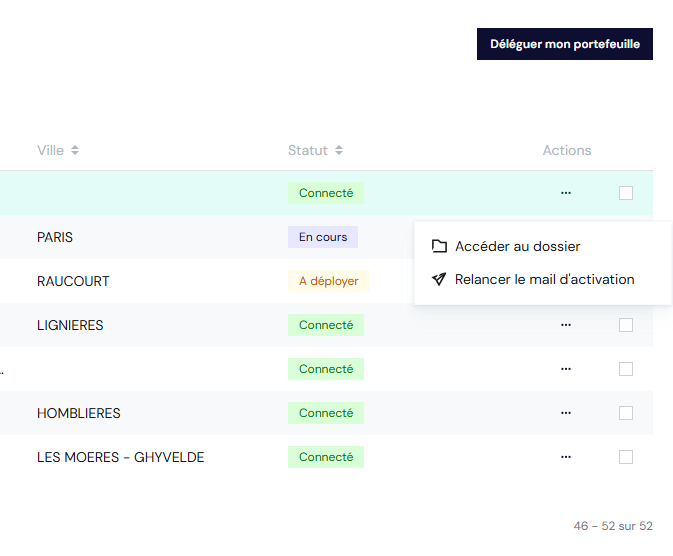Click the PARIS city cell
The height and width of the screenshot is (556, 673).
55,237
